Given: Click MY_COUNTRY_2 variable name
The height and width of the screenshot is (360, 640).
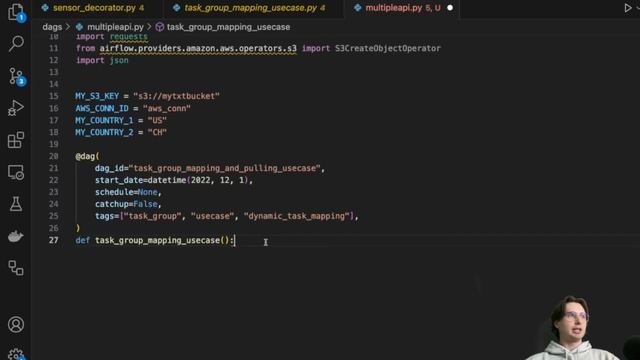Looking at the screenshot, I should (104, 132).
